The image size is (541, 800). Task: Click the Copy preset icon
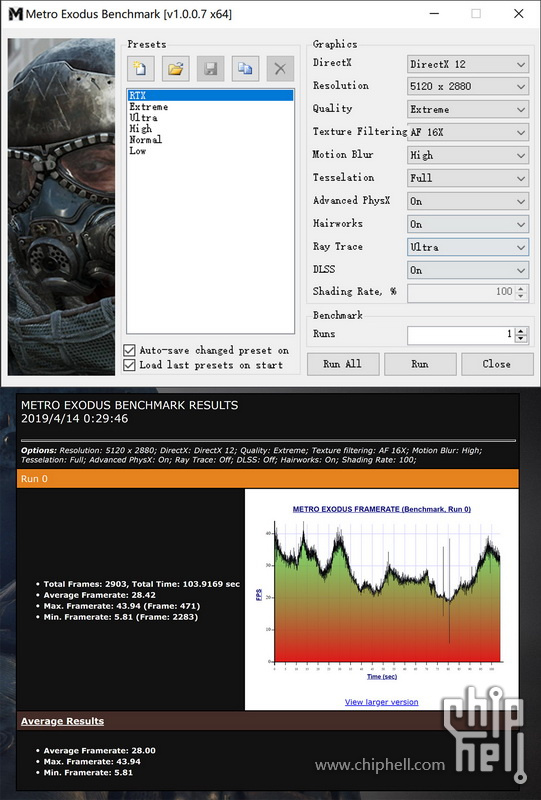[x=245, y=68]
